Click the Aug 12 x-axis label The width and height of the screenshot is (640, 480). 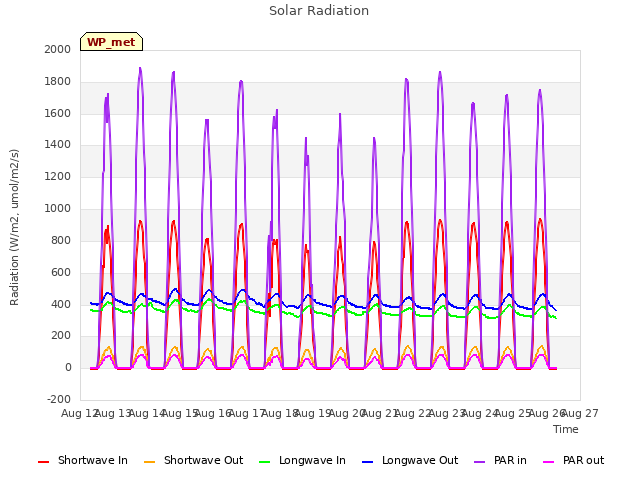(79, 413)
